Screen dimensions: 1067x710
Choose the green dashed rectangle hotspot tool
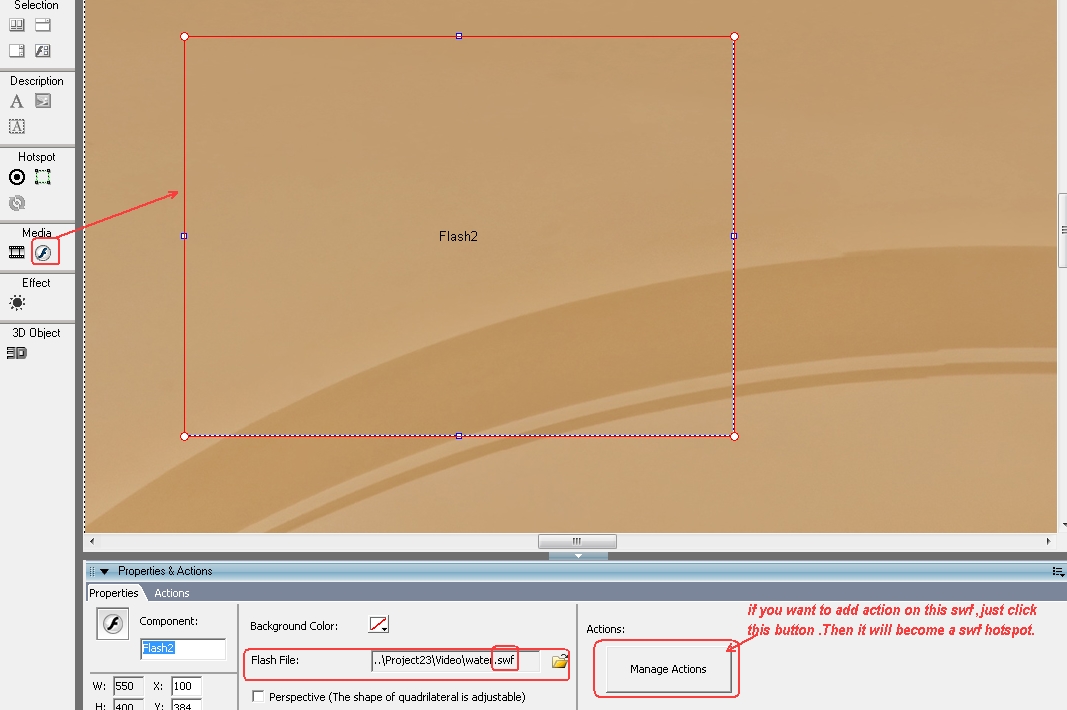[43, 177]
